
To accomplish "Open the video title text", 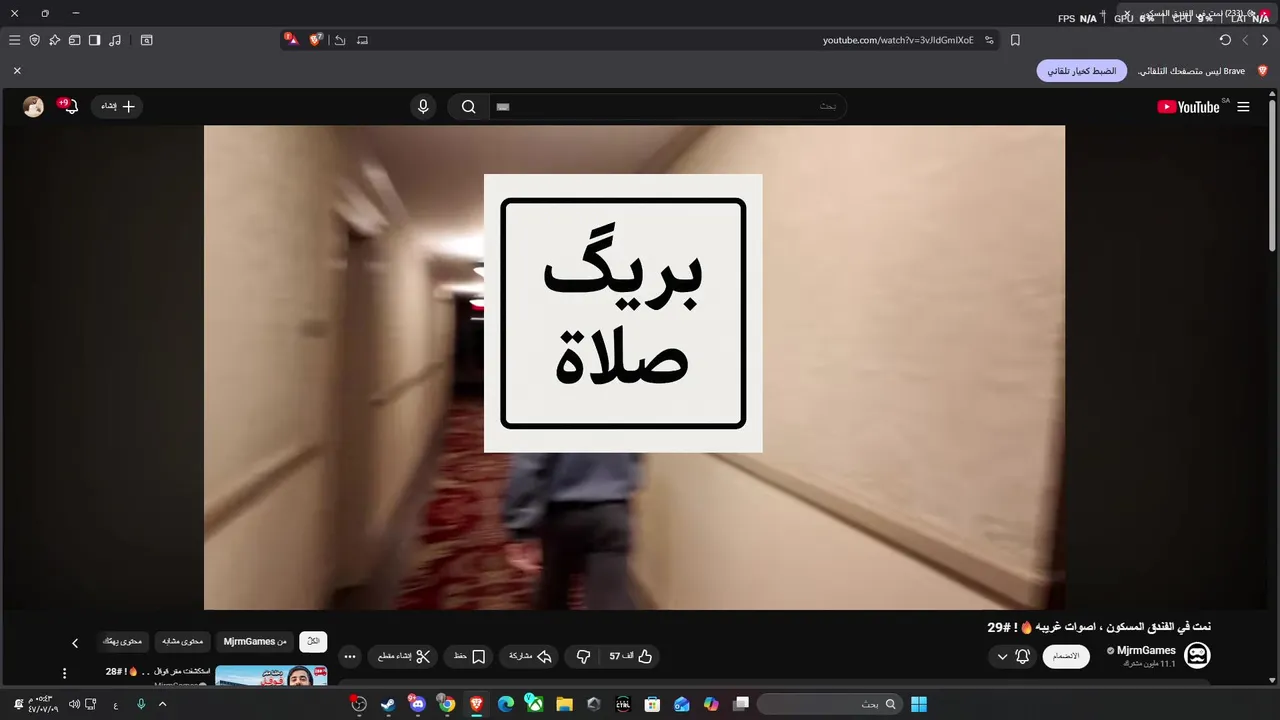I will (1099, 627).
